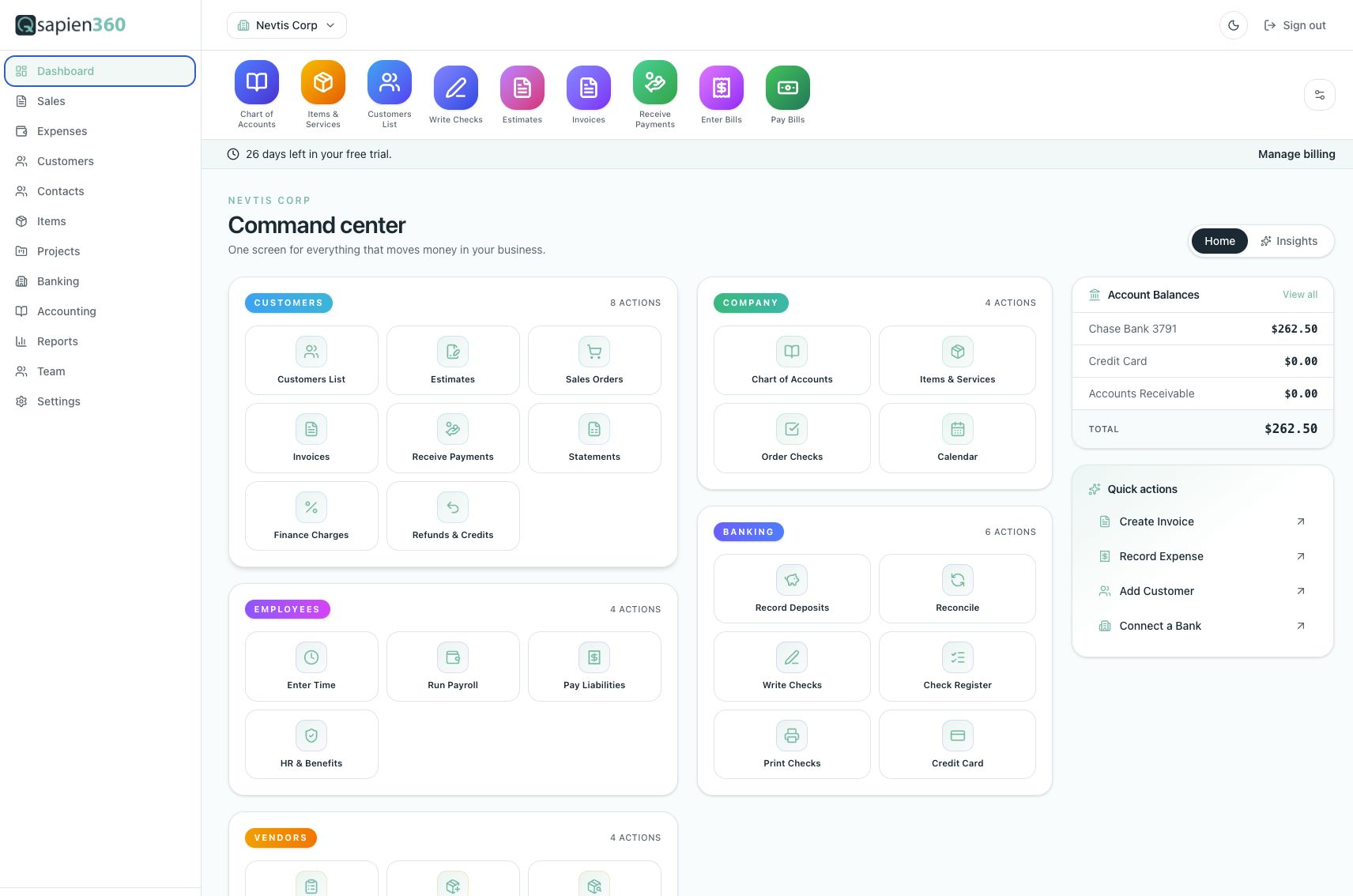Image resolution: width=1353 pixels, height=896 pixels.
Task: Switch to the Insights tab
Action: 1289,241
